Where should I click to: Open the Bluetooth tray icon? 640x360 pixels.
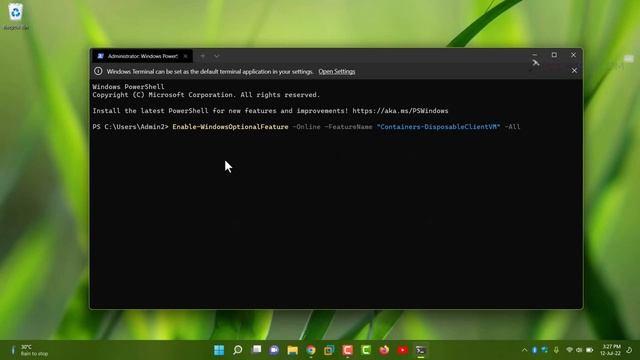(535, 350)
